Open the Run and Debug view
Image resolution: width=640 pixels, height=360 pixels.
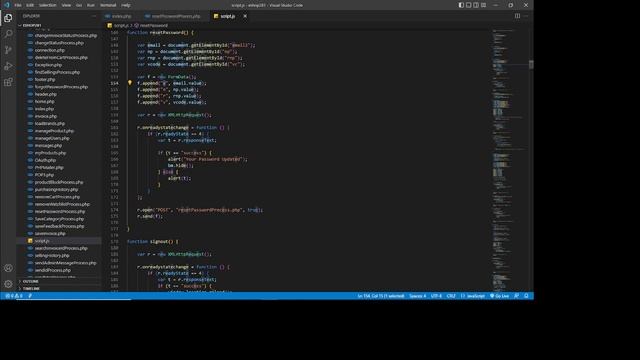pos(8,66)
